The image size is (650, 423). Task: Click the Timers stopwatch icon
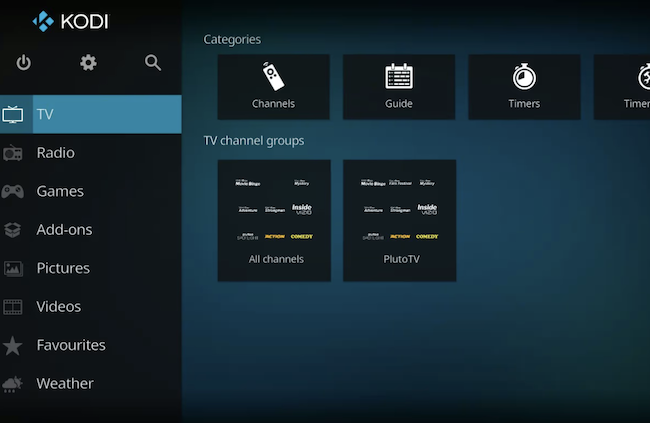[x=524, y=77]
